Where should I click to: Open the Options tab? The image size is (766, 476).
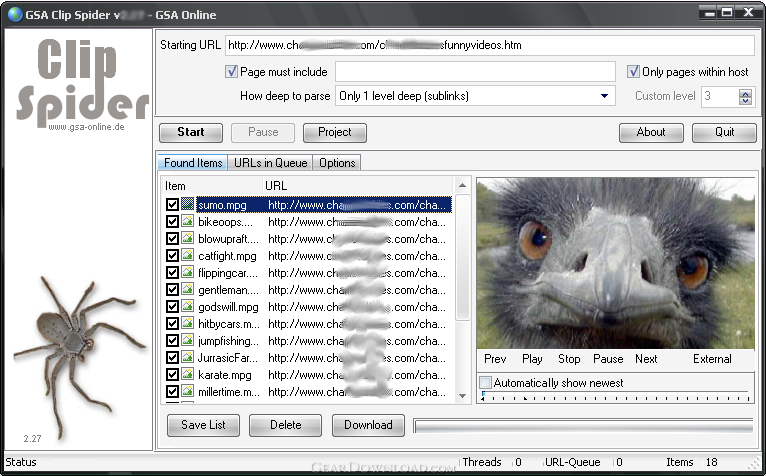(337, 163)
